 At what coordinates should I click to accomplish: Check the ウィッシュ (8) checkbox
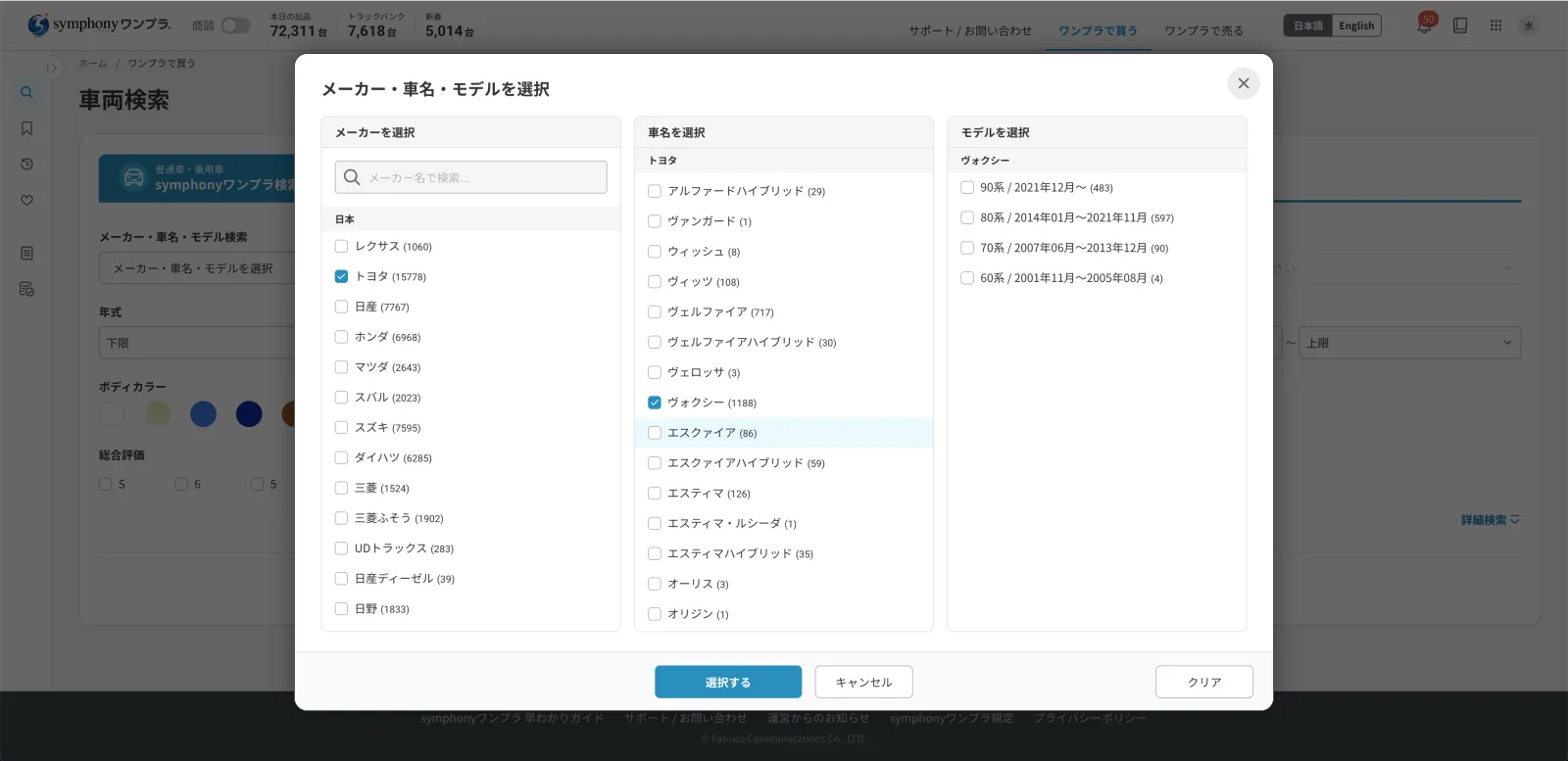655,252
